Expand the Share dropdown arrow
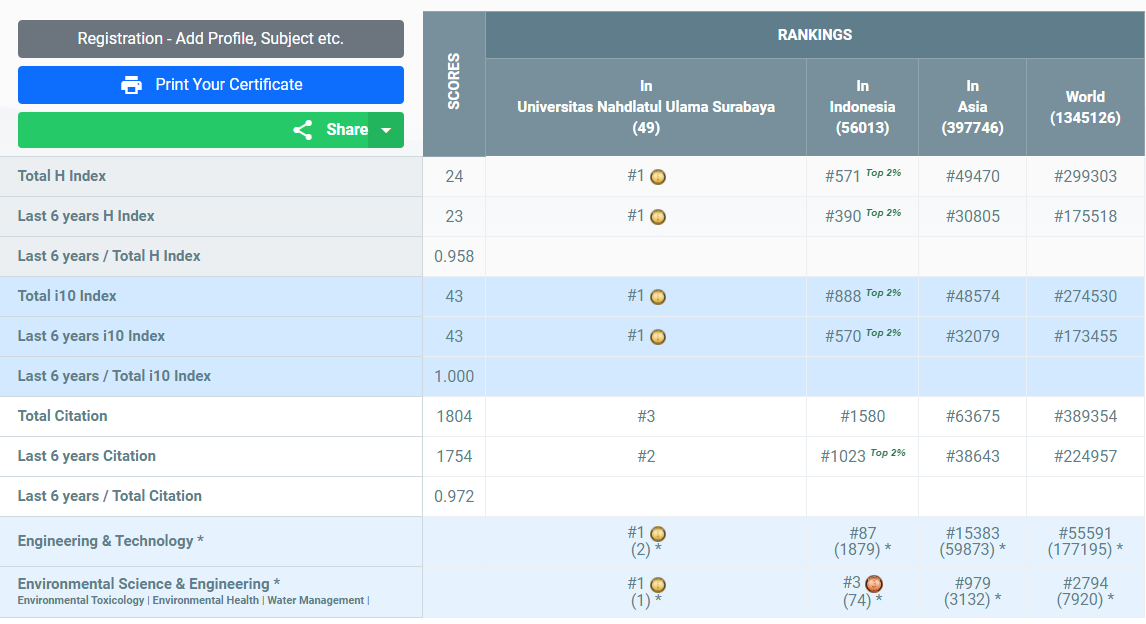This screenshot has height=624, width=1146. coord(386,130)
